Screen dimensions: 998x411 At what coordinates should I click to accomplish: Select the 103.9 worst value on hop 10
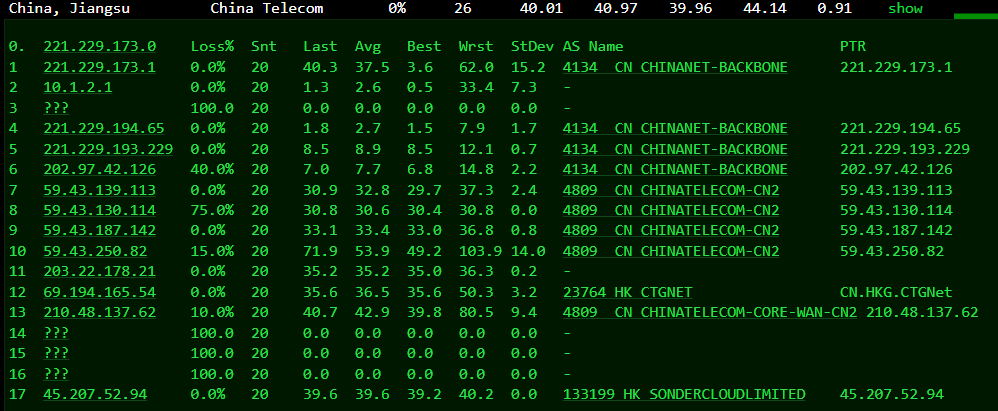coord(481,251)
